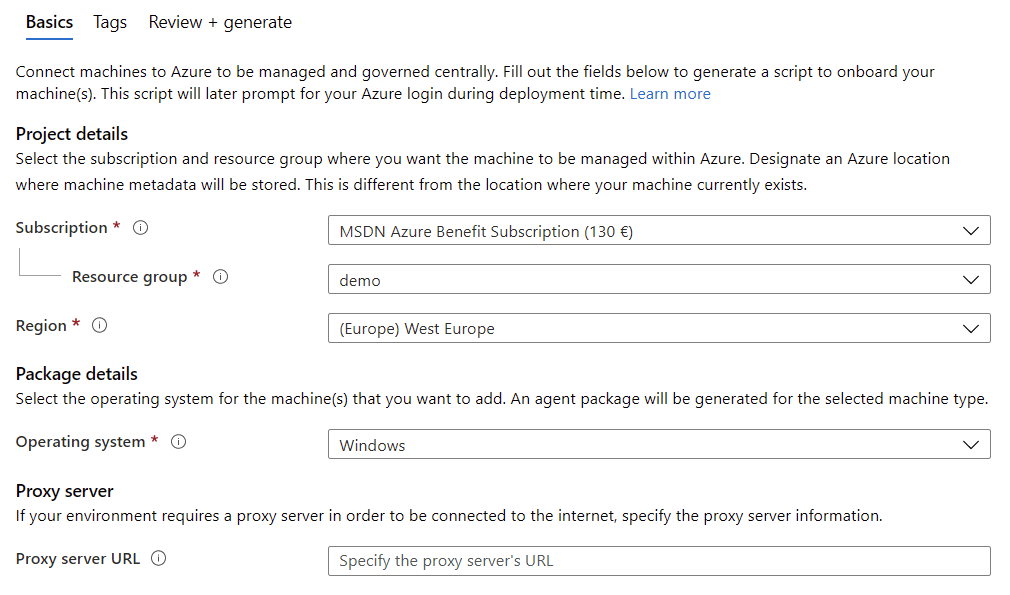Open the Review + generate tab
This screenshot has width=1010, height=595.
220,23
